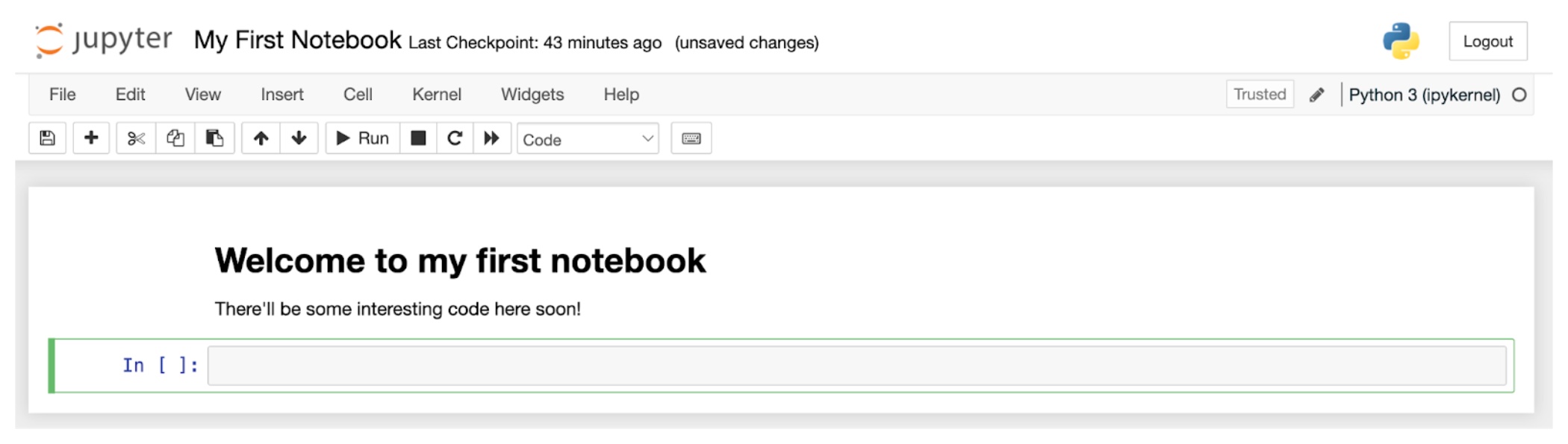Open the Code cell type dropdown
This screenshot has height=444, width=1568.
click(588, 139)
